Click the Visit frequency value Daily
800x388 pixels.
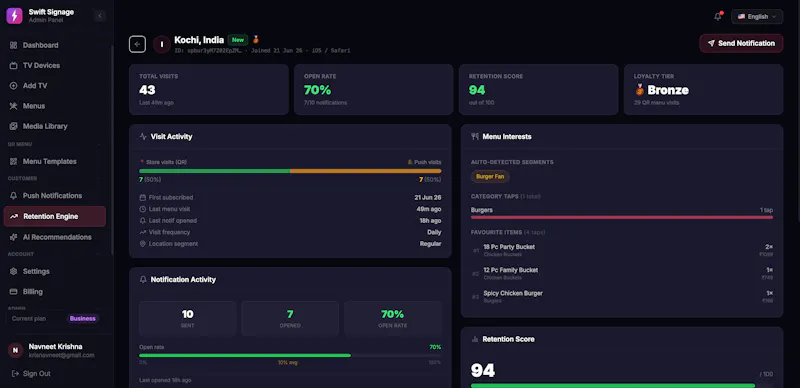(434, 232)
